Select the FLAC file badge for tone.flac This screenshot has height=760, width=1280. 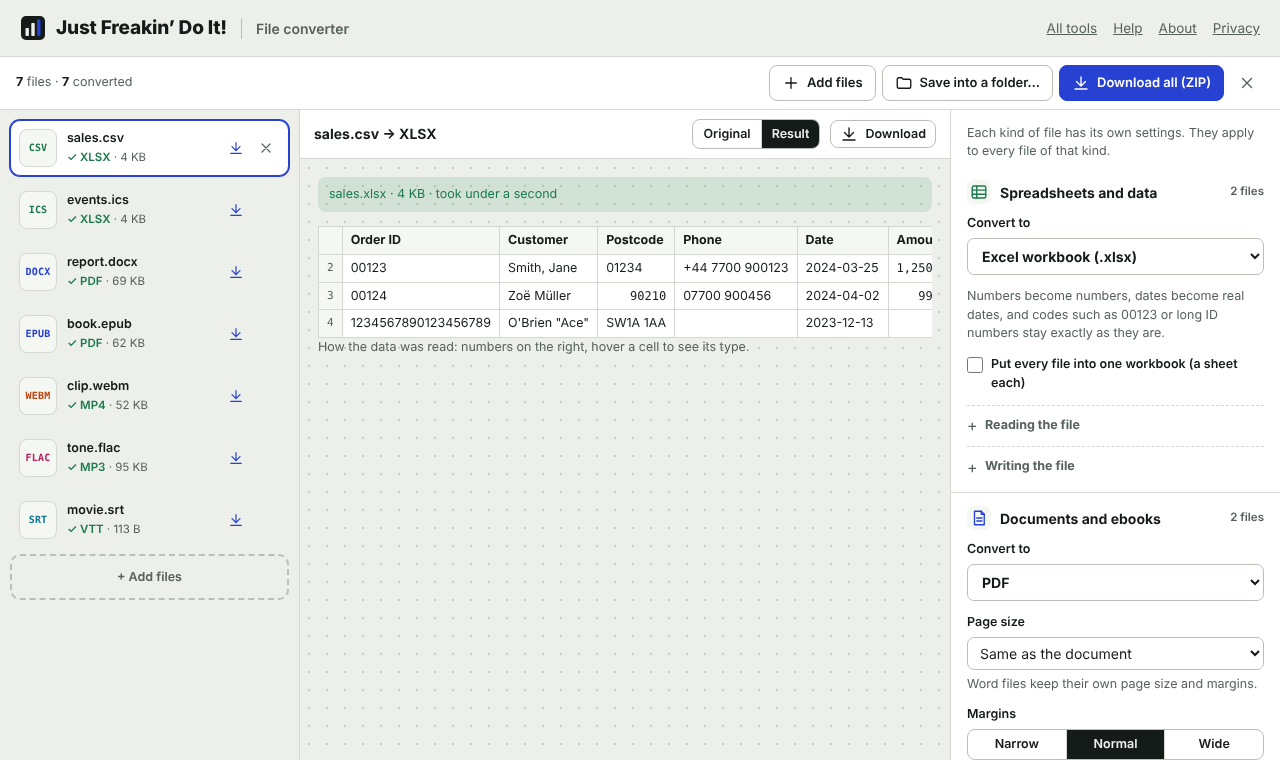pyautogui.click(x=38, y=458)
